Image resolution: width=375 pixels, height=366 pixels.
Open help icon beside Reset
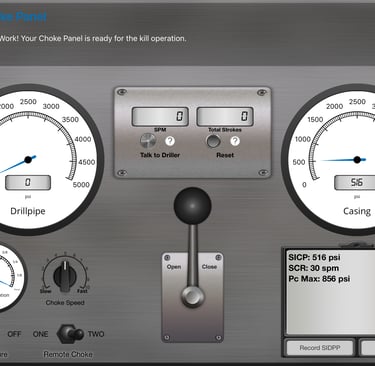tap(235, 141)
